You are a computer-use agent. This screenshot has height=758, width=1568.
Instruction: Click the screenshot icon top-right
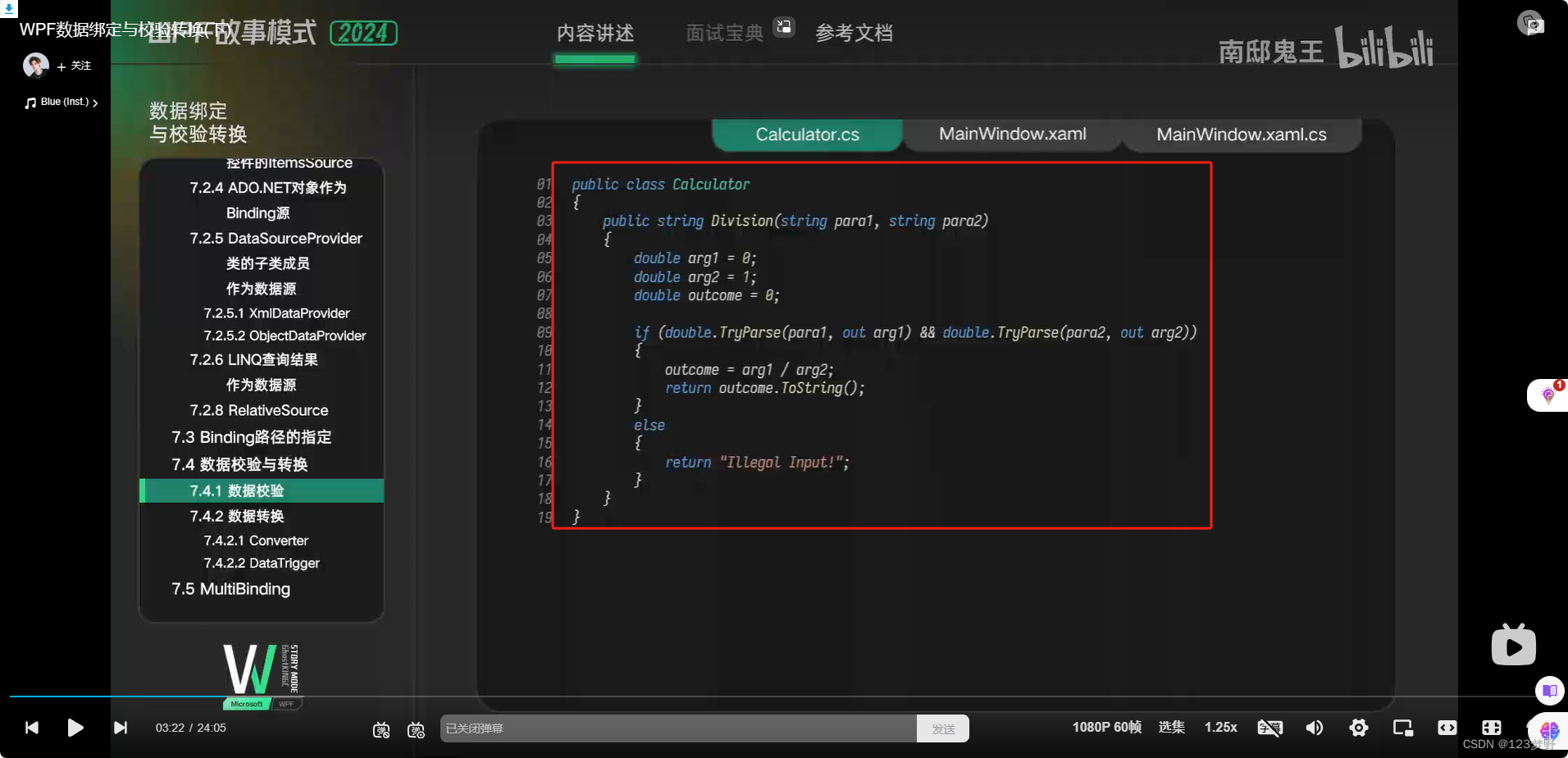coord(1530,23)
